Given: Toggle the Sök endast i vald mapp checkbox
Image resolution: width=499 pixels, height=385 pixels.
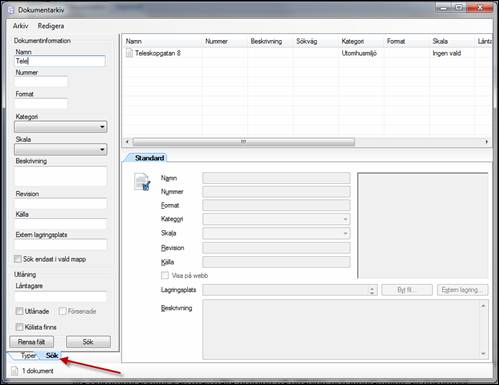Looking at the screenshot, I should (x=18, y=259).
